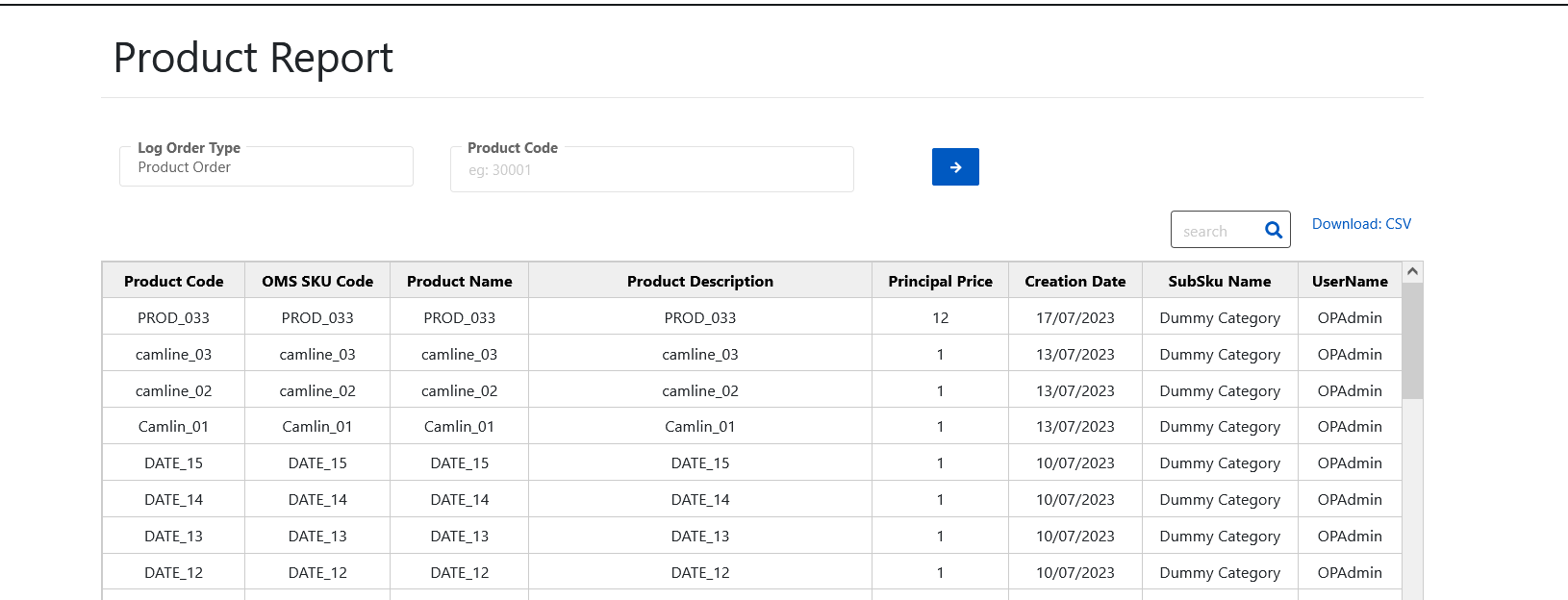Click the table's vertical scrollbar thumb
1568x600 pixels.
click(1412, 341)
